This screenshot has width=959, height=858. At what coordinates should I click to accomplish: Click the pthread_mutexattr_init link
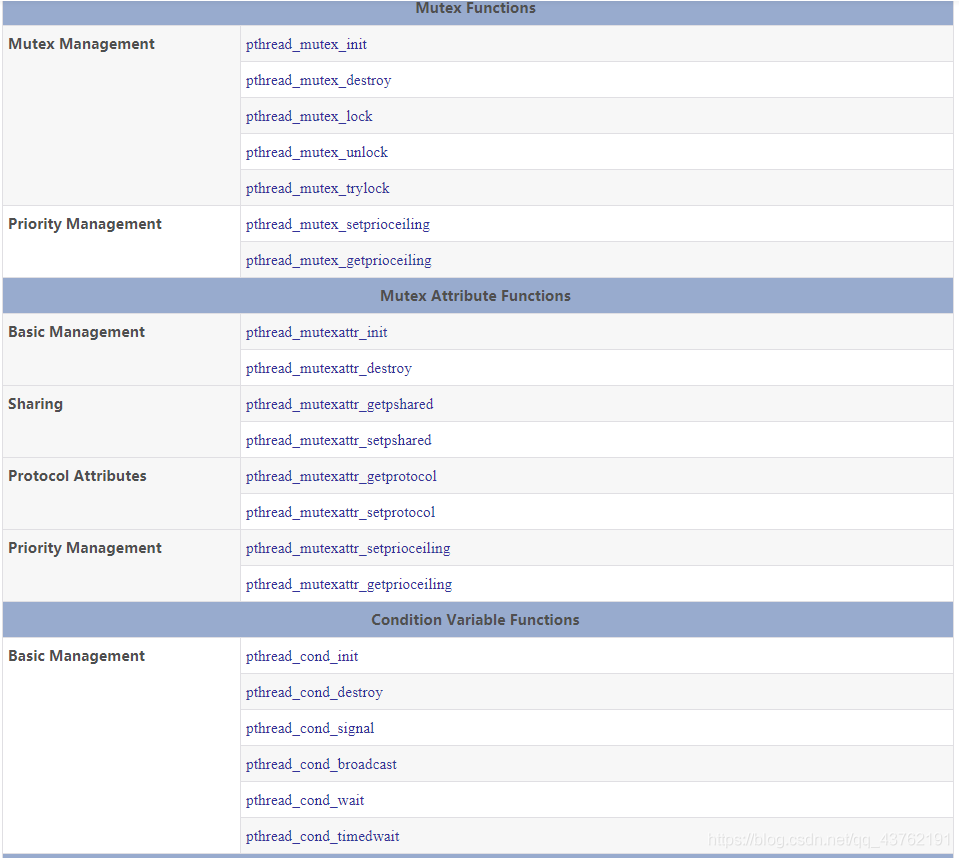click(316, 332)
